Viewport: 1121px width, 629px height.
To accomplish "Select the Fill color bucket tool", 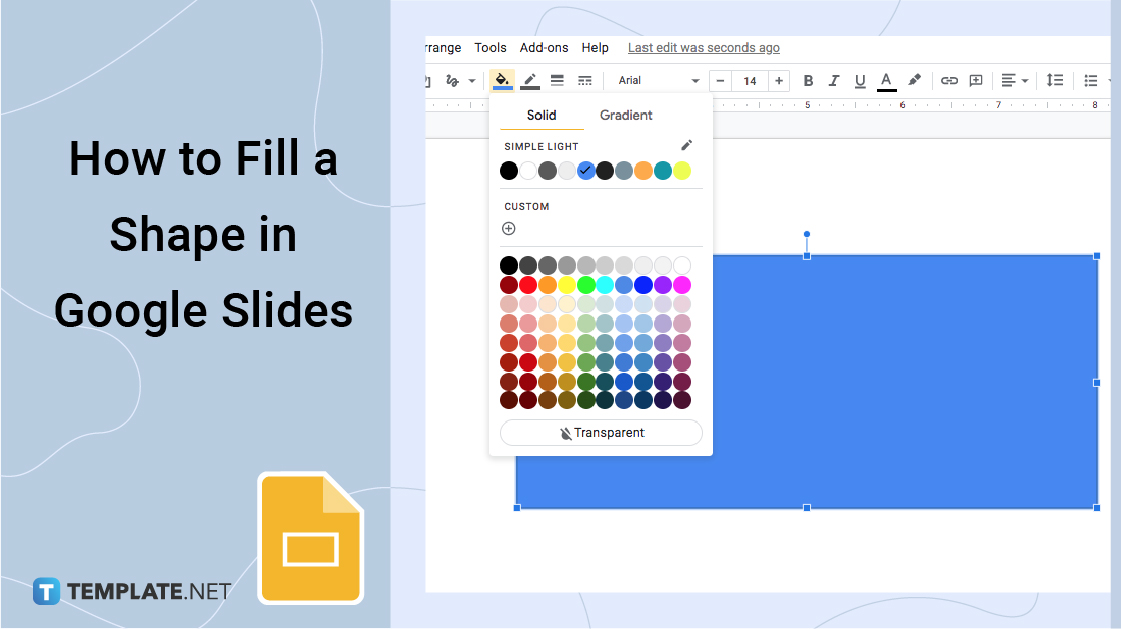I will [502, 80].
